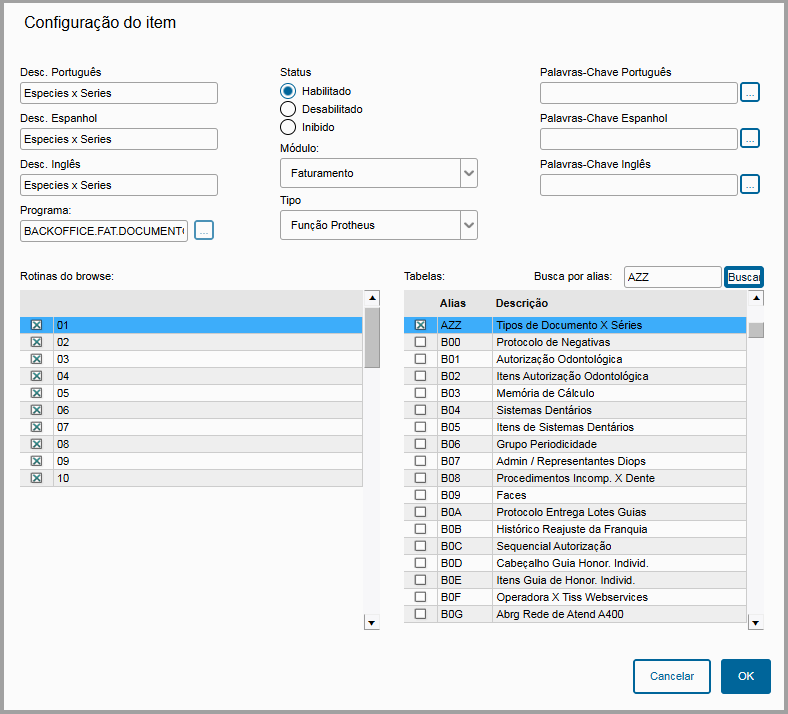Open the Tipo Função Protheus dropdown
The width and height of the screenshot is (788, 714).
point(468,225)
